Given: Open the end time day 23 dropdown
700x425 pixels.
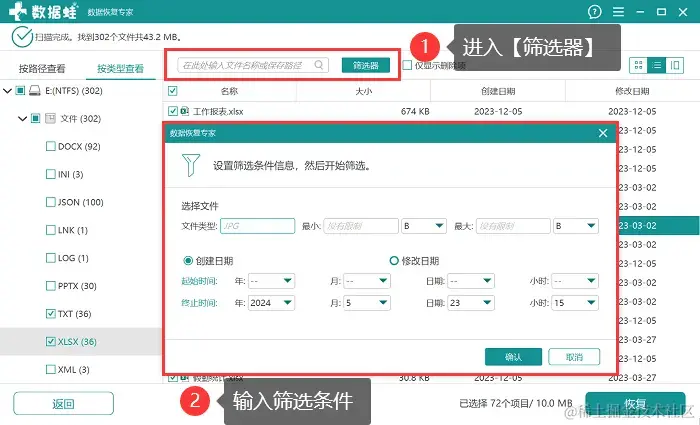Looking at the screenshot, I should point(471,303).
